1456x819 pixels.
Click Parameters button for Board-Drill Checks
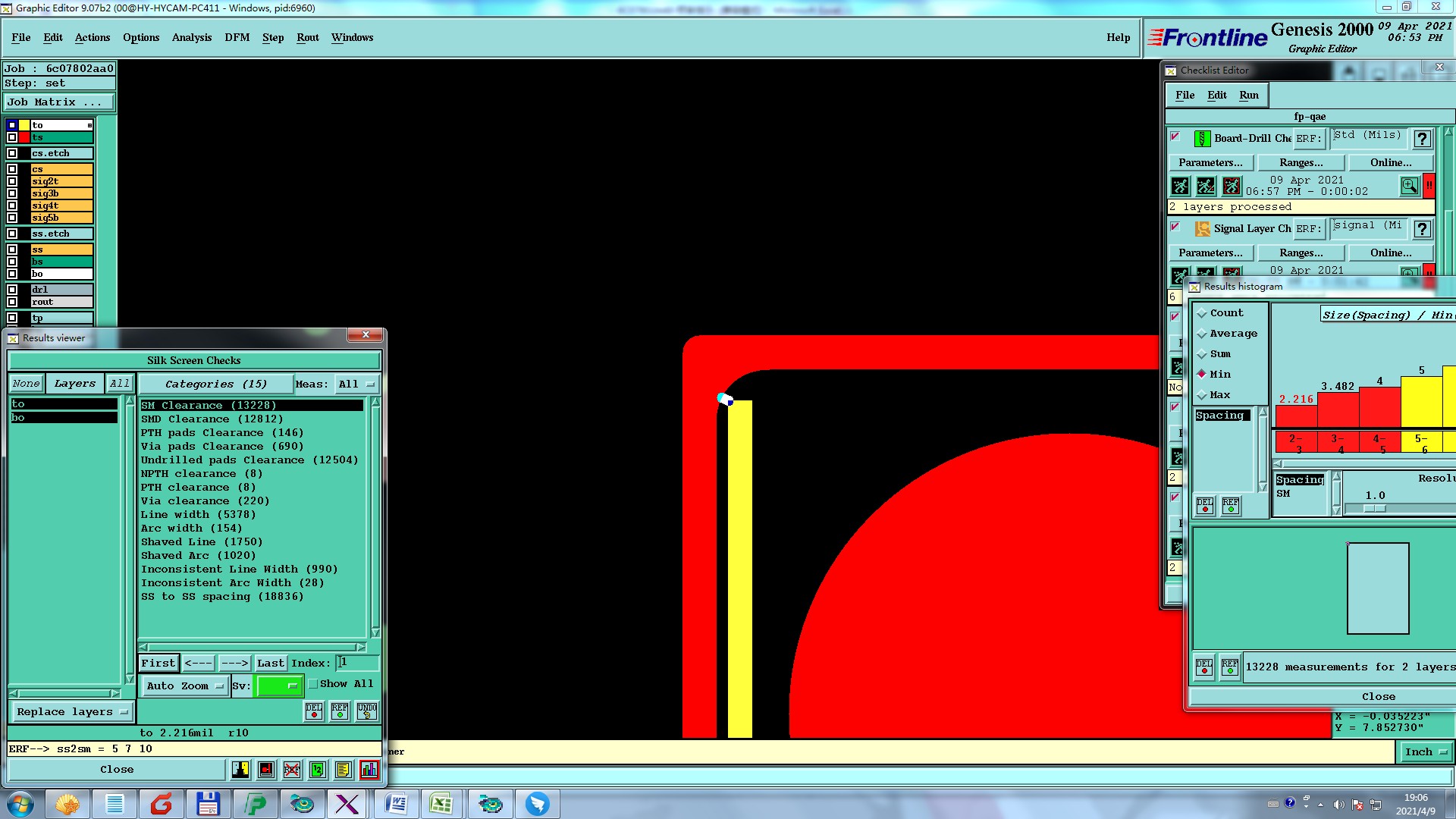click(x=1210, y=163)
